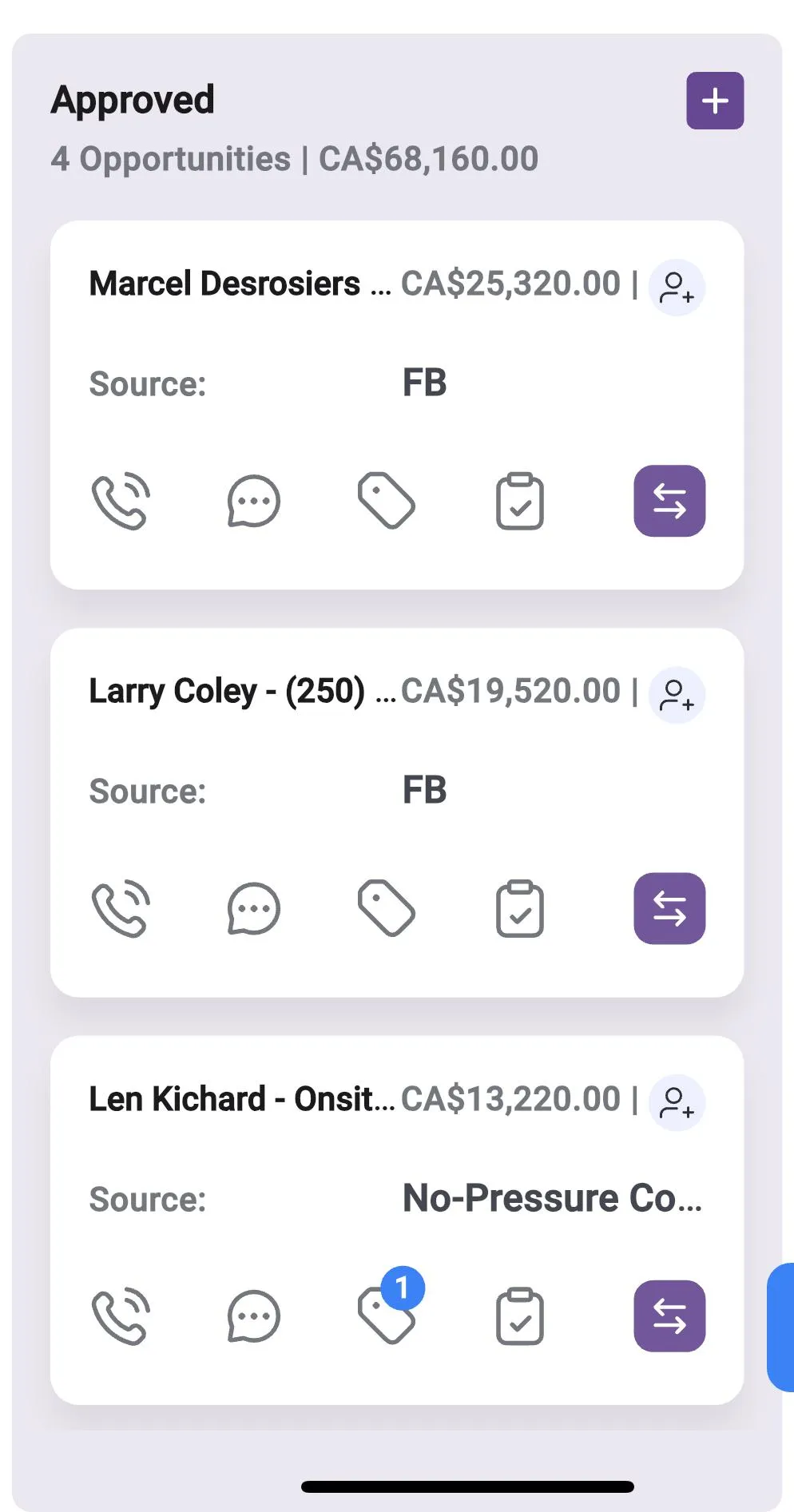Move Marcel Desrosiers opportunity to another stage
The height and width of the screenshot is (1512, 794).
tap(669, 502)
